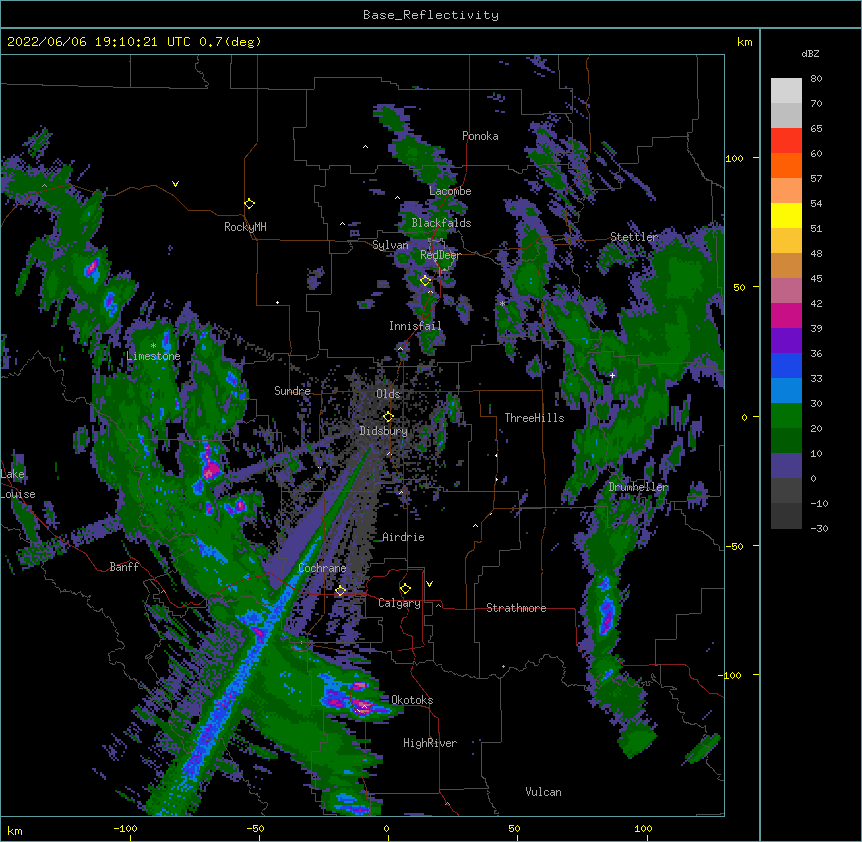Click the yellow diamond marker below RedDeer
This screenshot has width=862, height=842.
coord(426,281)
